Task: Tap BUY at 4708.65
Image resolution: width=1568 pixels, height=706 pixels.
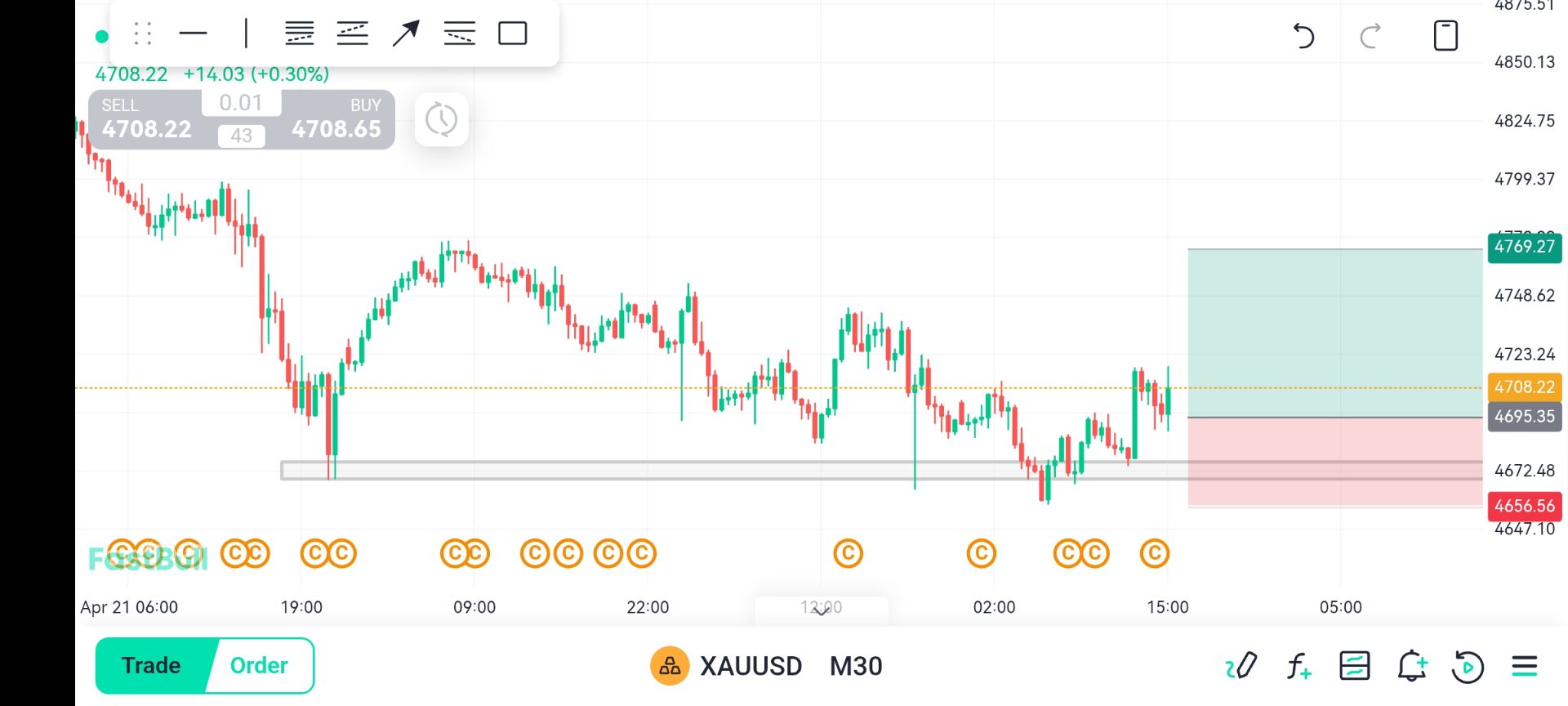Action: (x=336, y=119)
